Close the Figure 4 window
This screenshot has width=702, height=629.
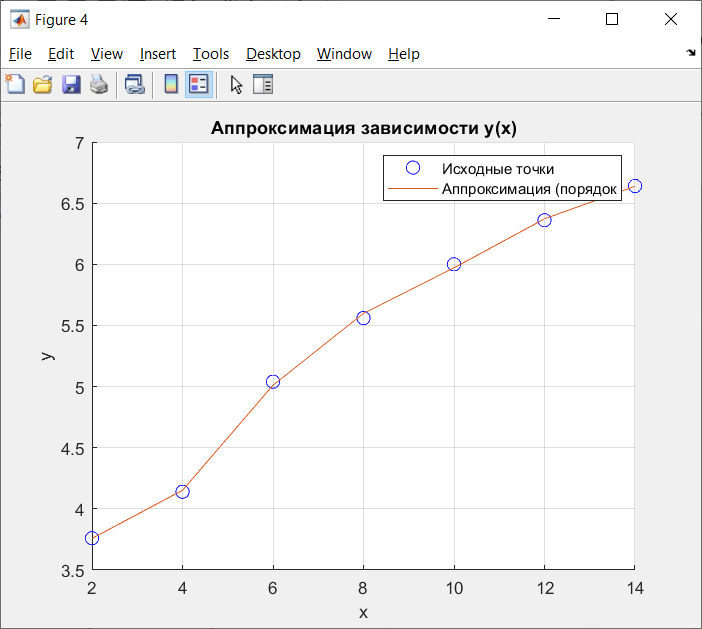point(671,19)
